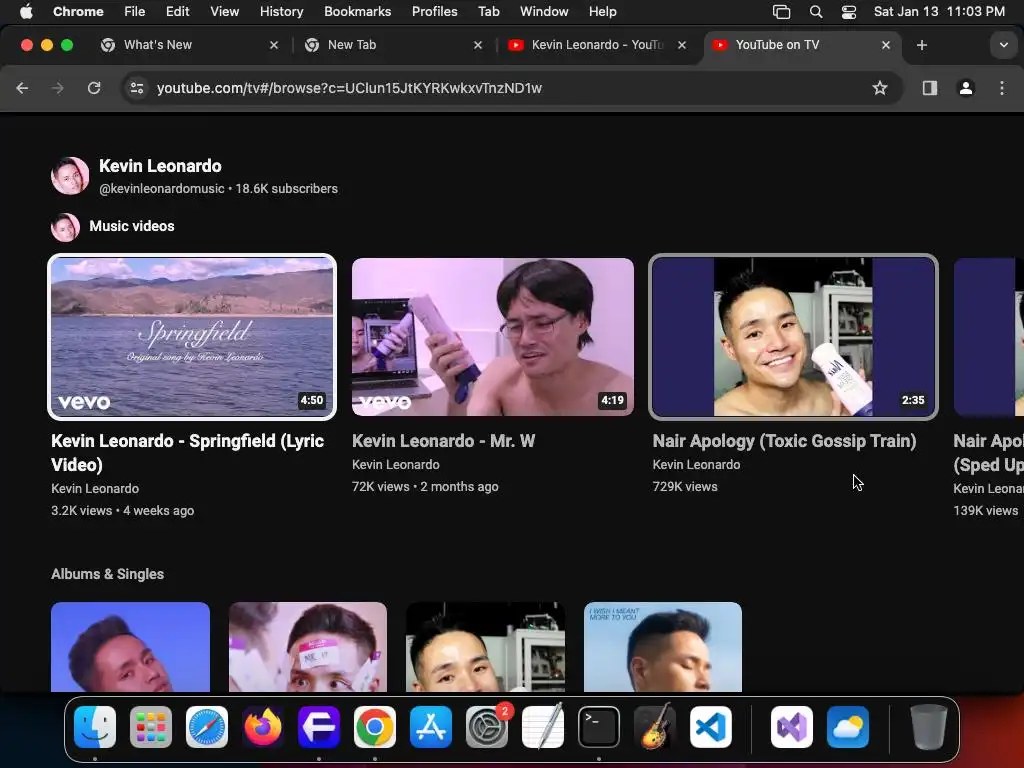Open Safari from the Dock
Image resolution: width=1024 pixels, height=768 pixels.
coord(207,727)
